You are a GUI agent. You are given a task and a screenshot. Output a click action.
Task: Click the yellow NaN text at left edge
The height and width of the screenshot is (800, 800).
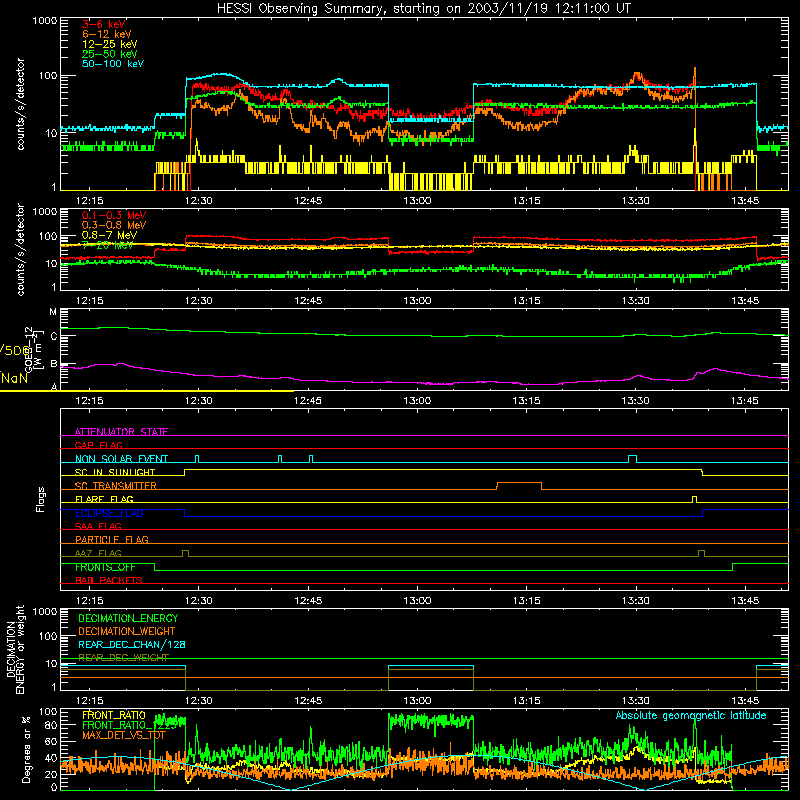14,378
